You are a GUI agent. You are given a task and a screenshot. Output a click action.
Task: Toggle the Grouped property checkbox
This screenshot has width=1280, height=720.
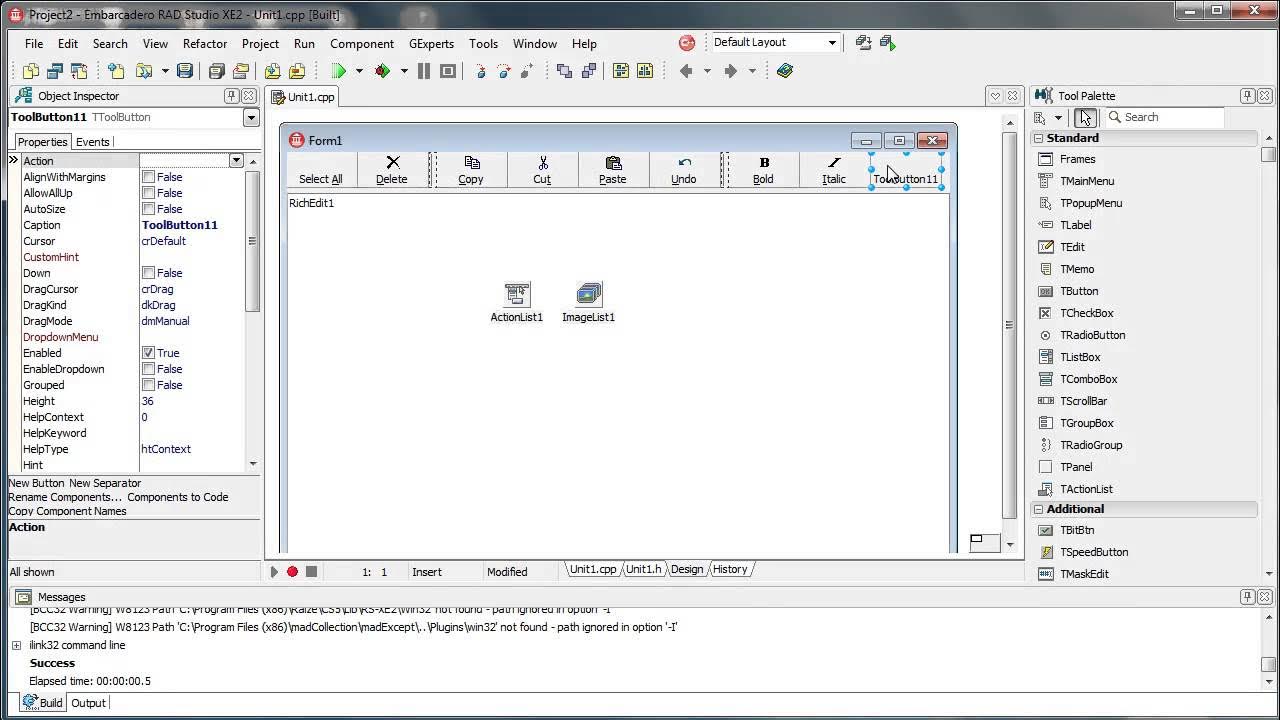click(x=148, y=385)
